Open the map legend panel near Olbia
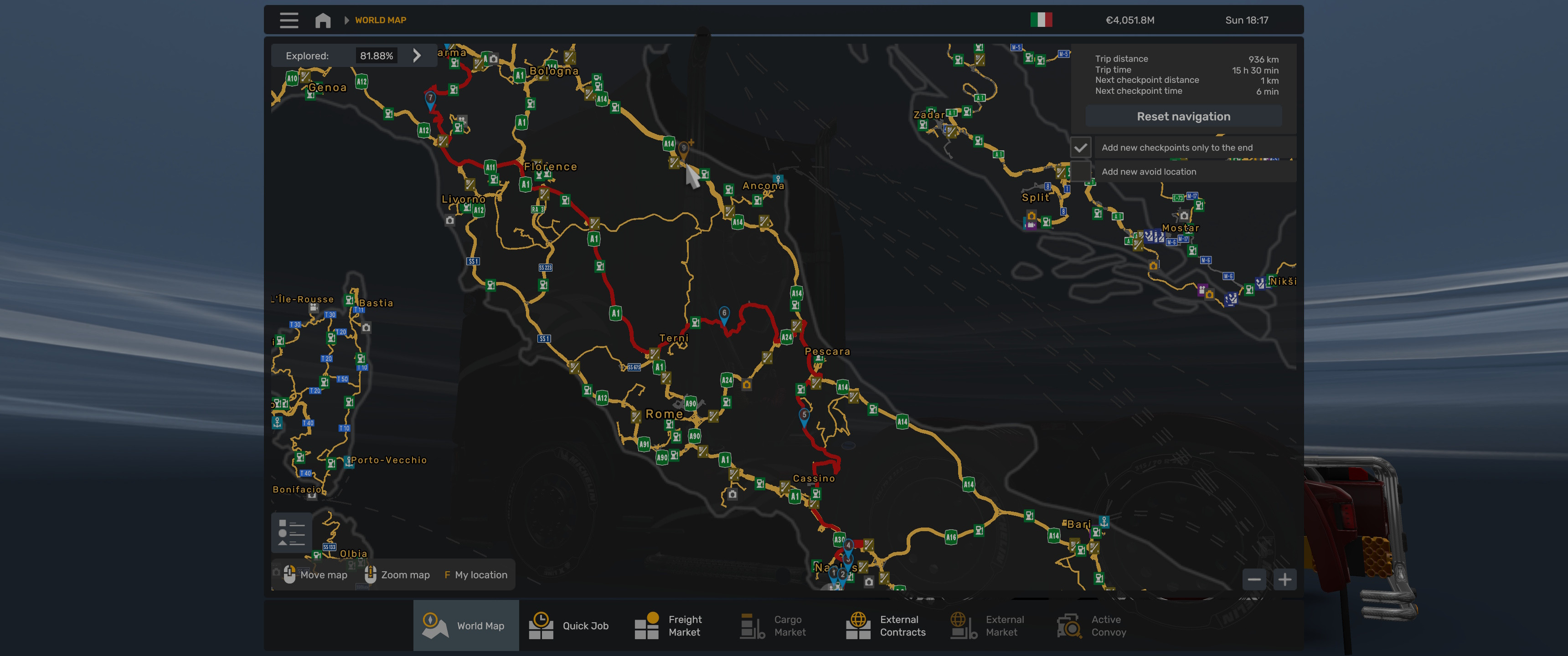Image resolution: width=1568 pixels, height=656 pixels. 292,533
